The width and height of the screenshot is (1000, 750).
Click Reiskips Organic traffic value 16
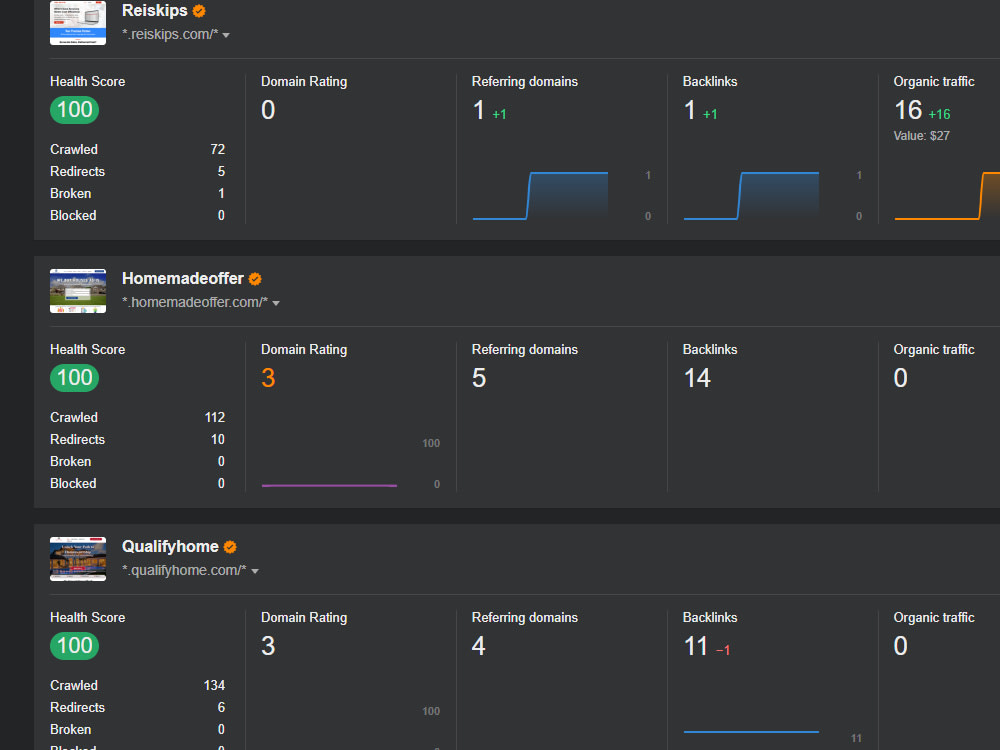[x=908, y=110]
